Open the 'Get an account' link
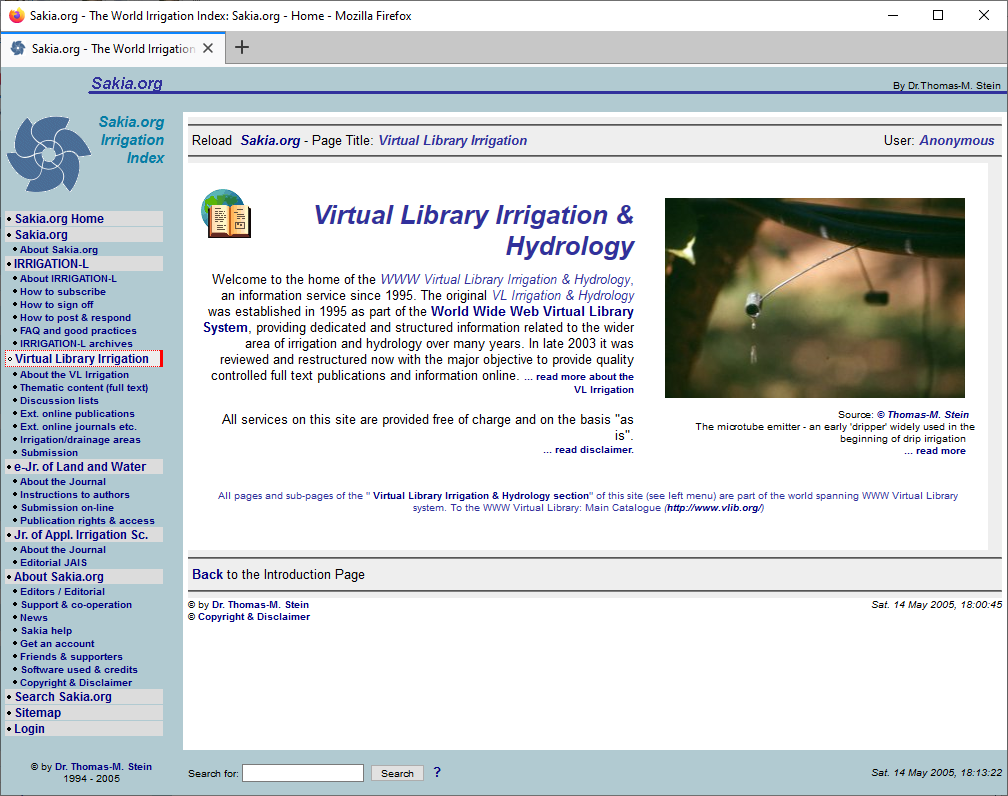The image size is (1008, 796). [57, 644]
